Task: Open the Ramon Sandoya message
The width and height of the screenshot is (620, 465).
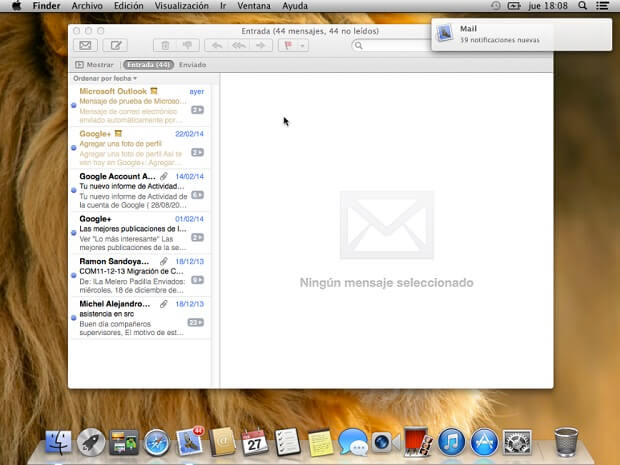Action: [140, 276]
